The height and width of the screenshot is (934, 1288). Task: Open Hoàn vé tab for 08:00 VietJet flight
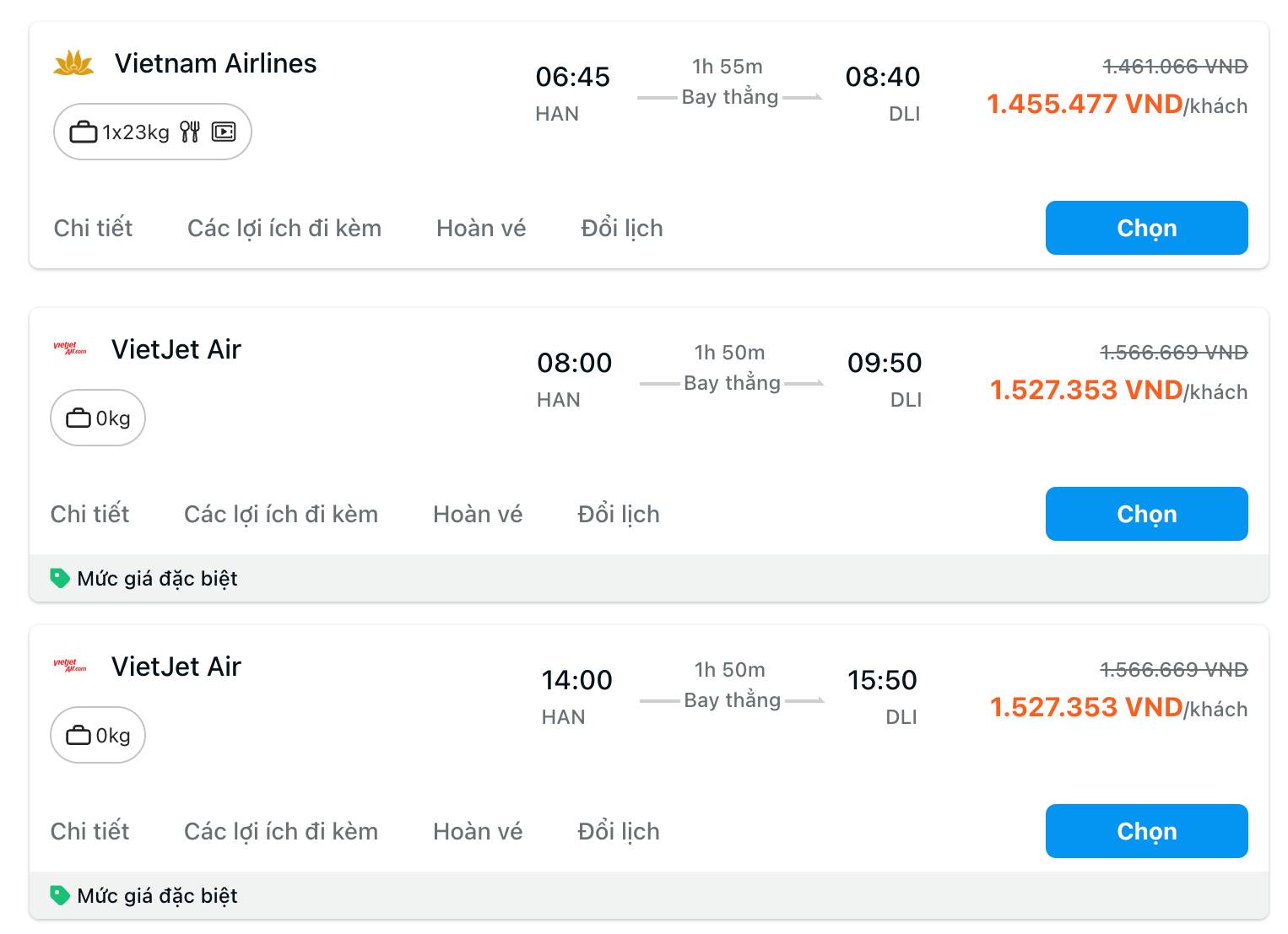click(x=478, y=514)
